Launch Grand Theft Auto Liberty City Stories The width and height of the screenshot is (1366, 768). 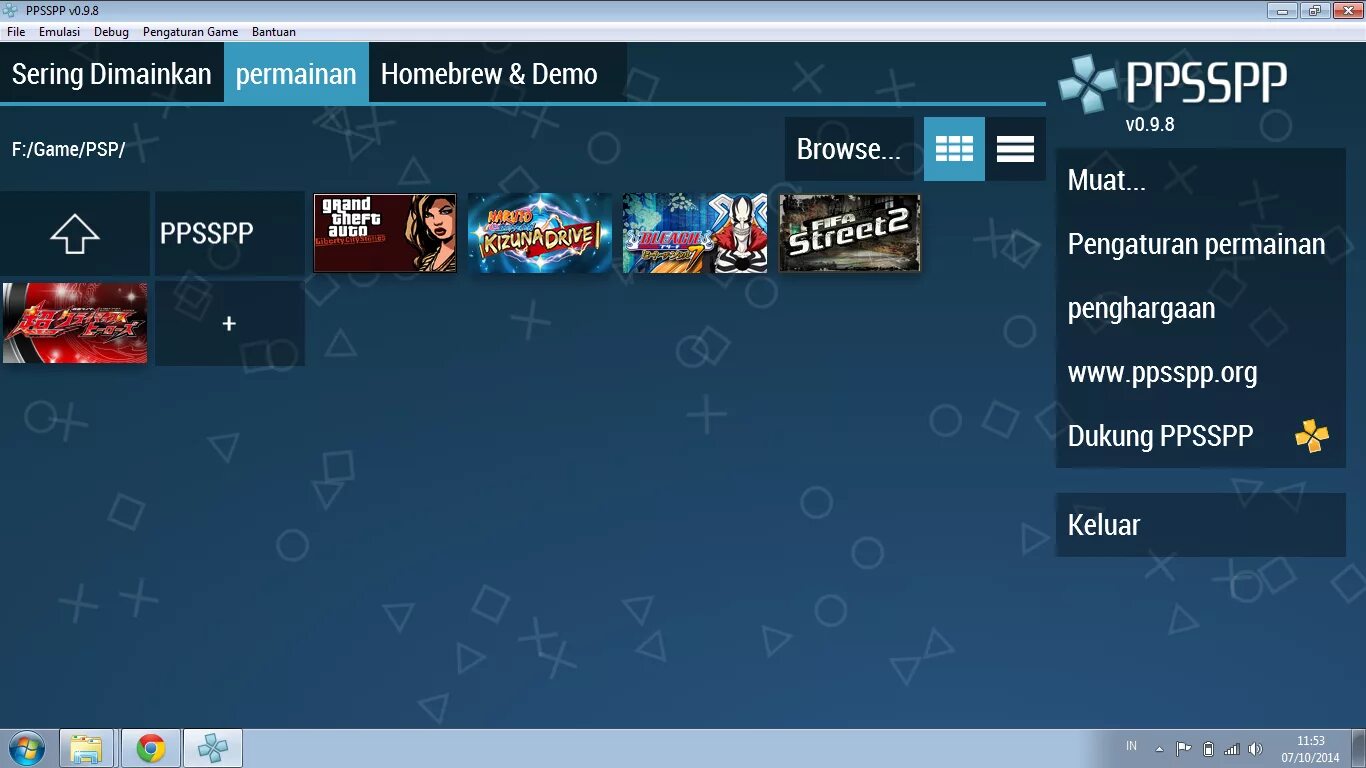(385, 233)
